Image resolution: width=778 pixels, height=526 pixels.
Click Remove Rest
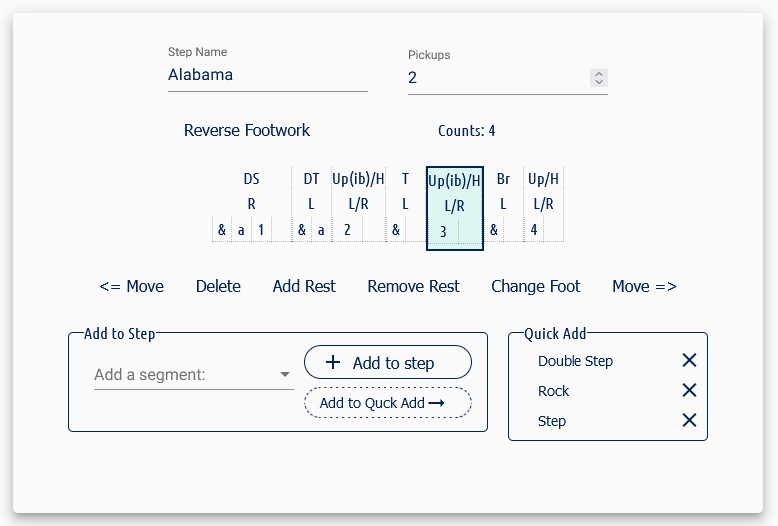coord(413,286)
